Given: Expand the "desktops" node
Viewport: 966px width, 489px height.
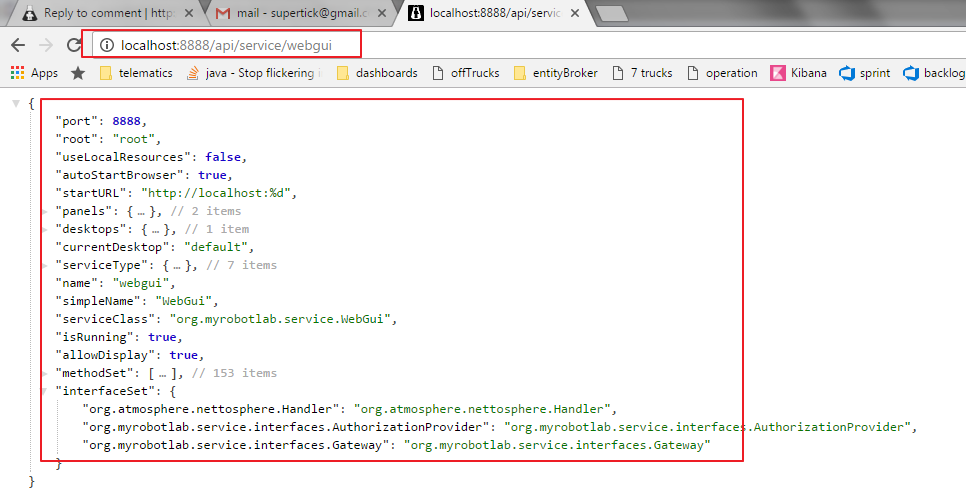Looking at the screenshot, I should click(44, 229).
